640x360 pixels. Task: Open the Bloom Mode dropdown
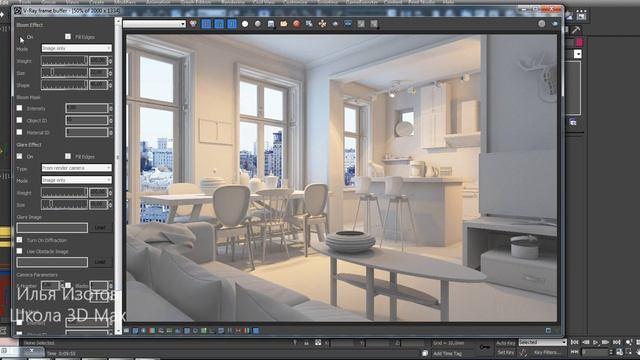point(76,48)
